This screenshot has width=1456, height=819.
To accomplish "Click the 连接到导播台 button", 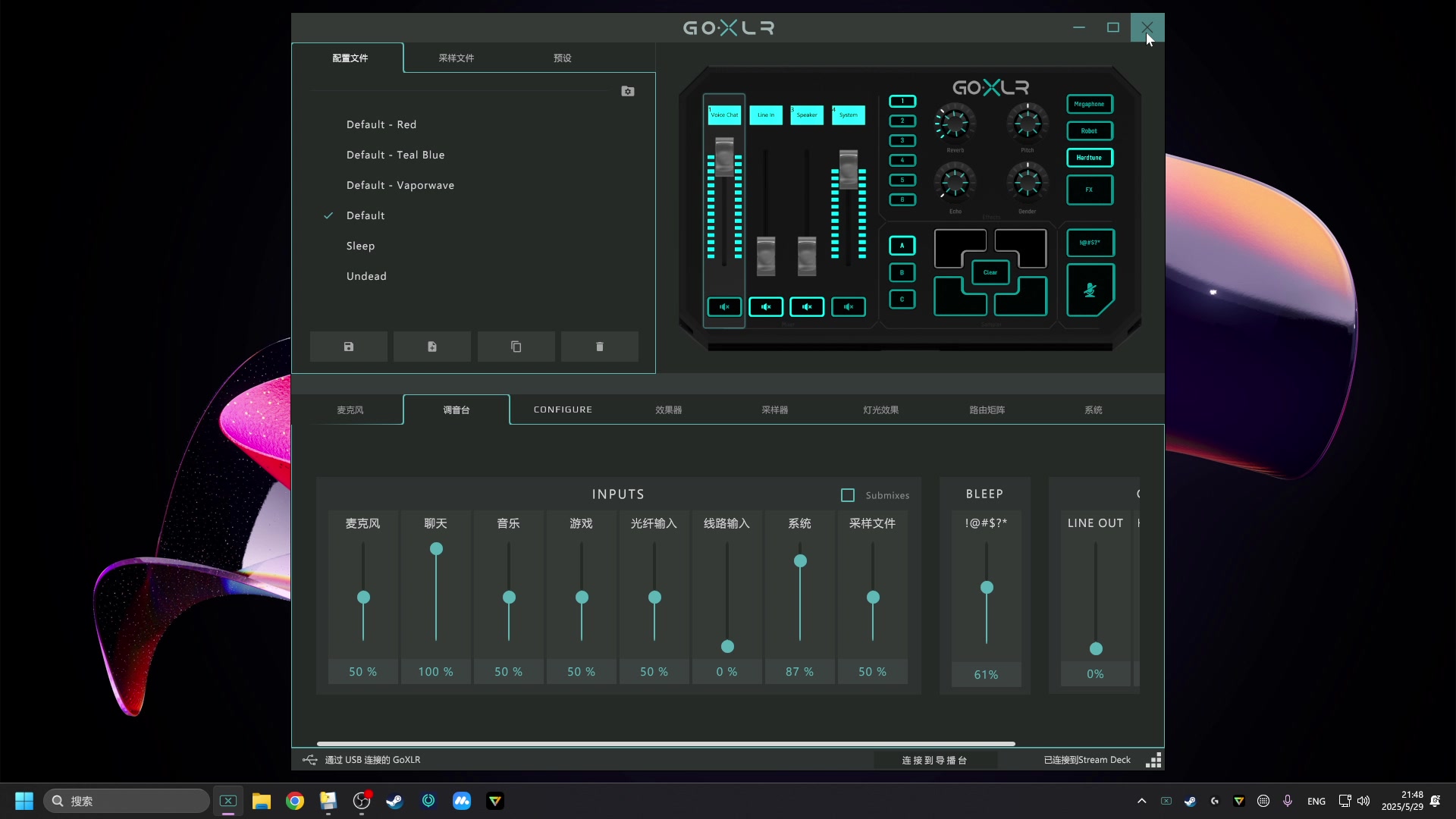I will 934,761.
